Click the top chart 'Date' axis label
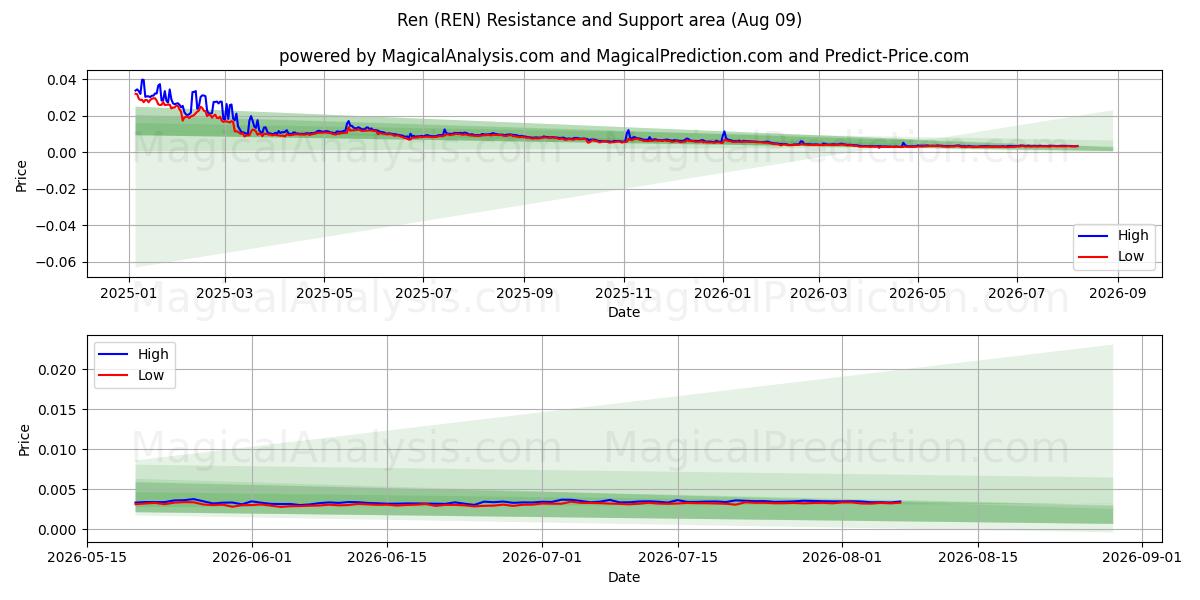 pos(624,313)
